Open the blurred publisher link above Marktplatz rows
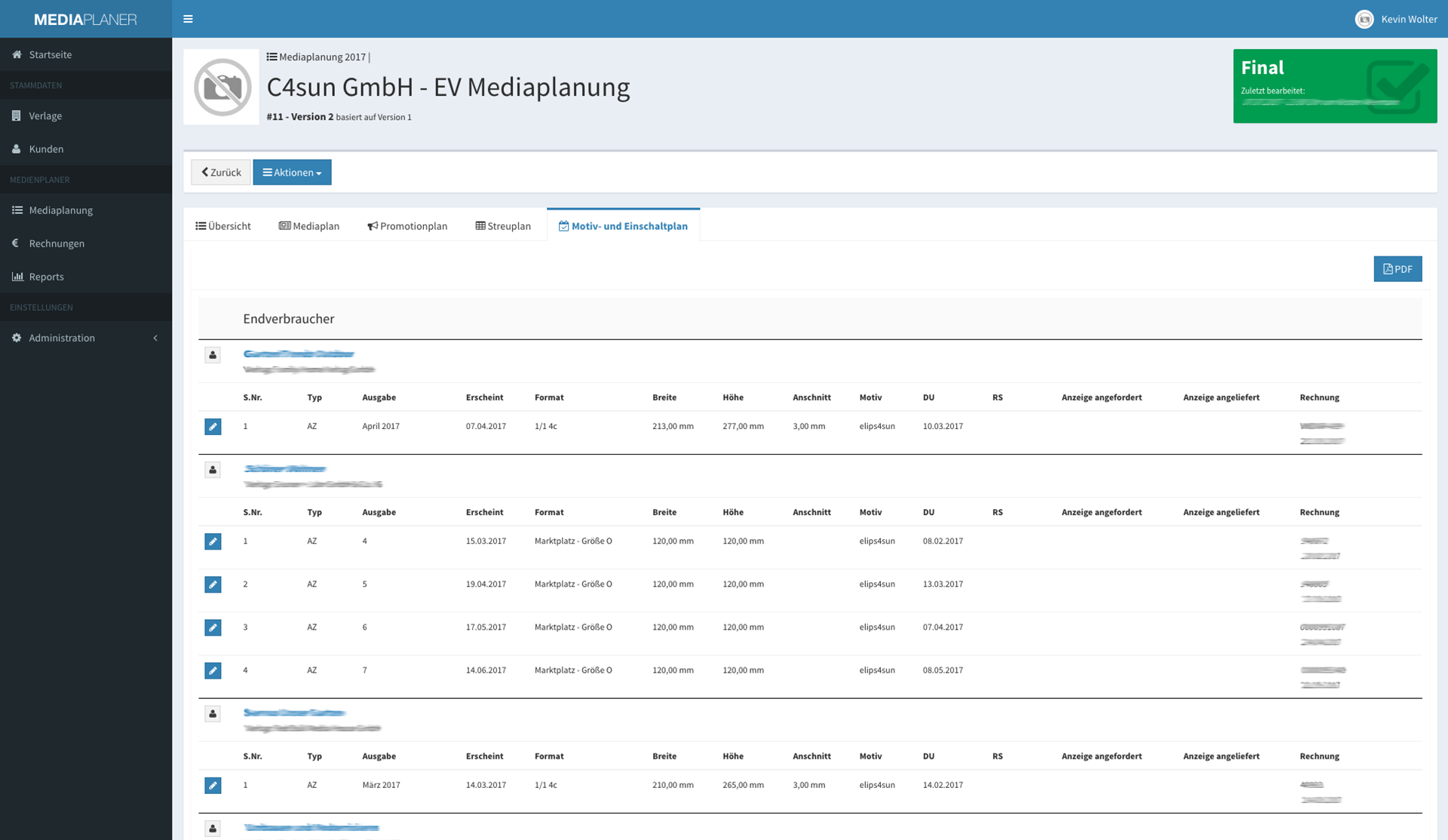 [284, 468]
